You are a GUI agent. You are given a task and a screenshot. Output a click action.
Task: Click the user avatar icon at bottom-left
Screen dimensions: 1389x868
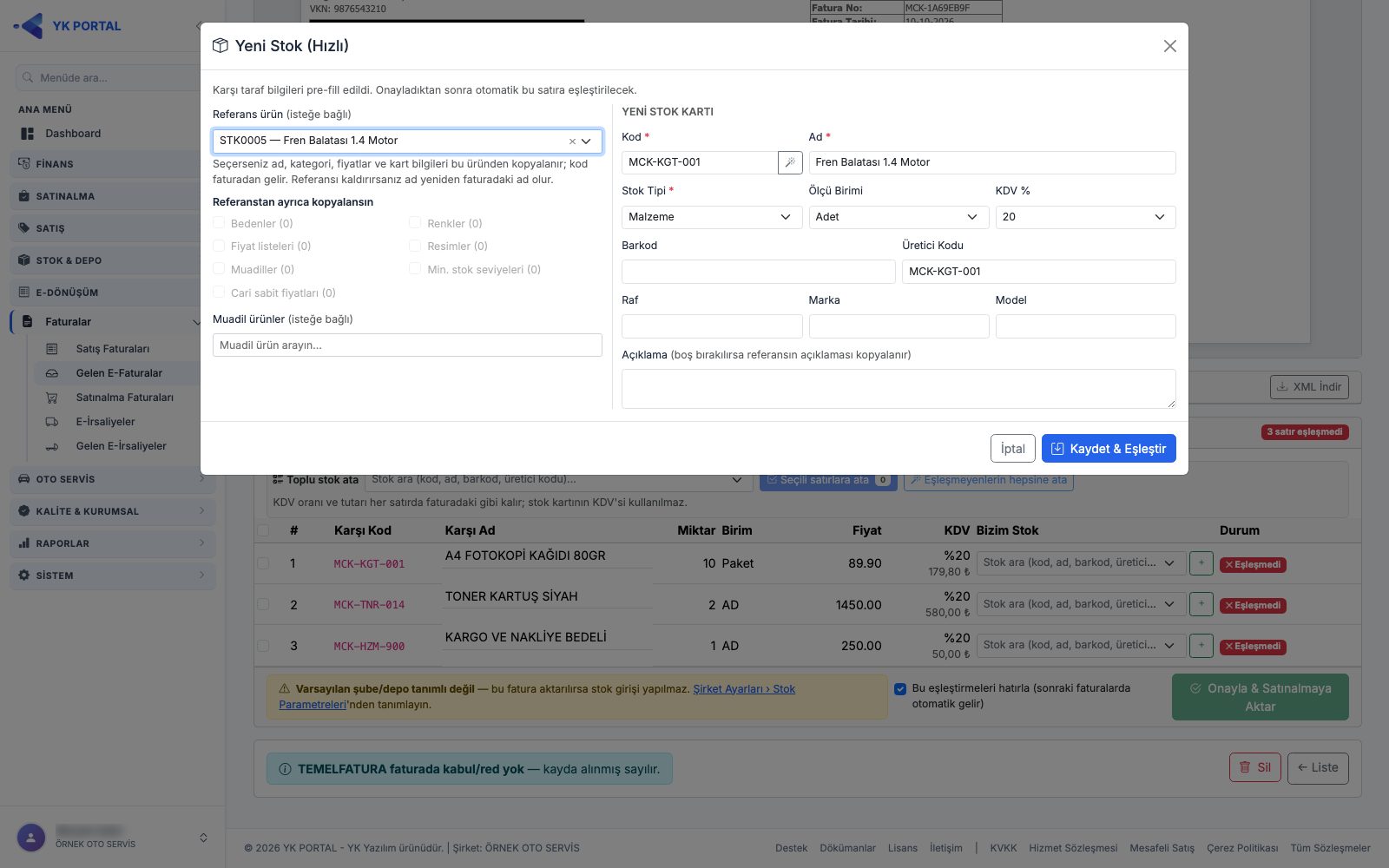click(x=31, y=838)
